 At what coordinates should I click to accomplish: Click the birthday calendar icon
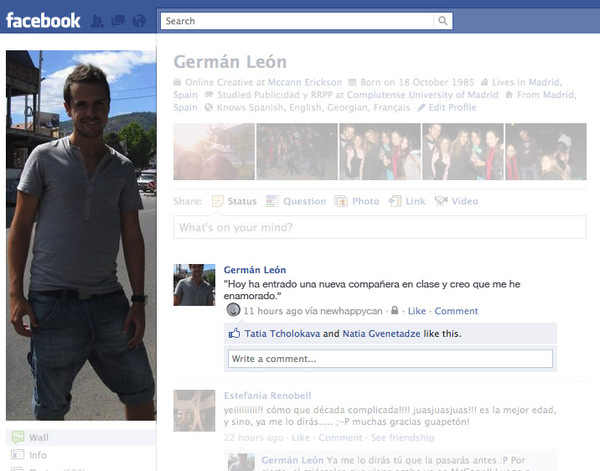(x=352, y=82)
